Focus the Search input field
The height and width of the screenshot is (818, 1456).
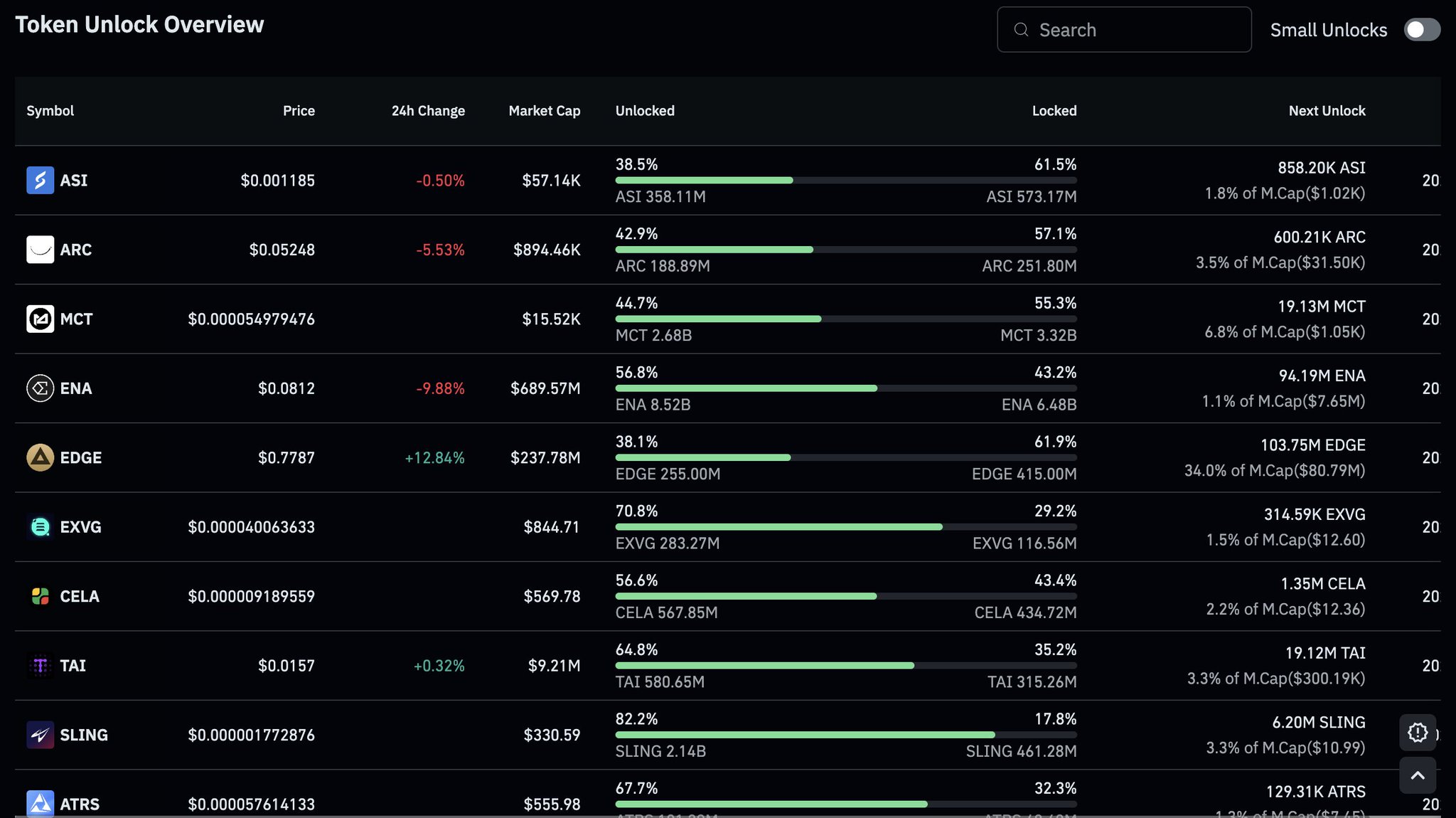click(x=1137, y=30)
